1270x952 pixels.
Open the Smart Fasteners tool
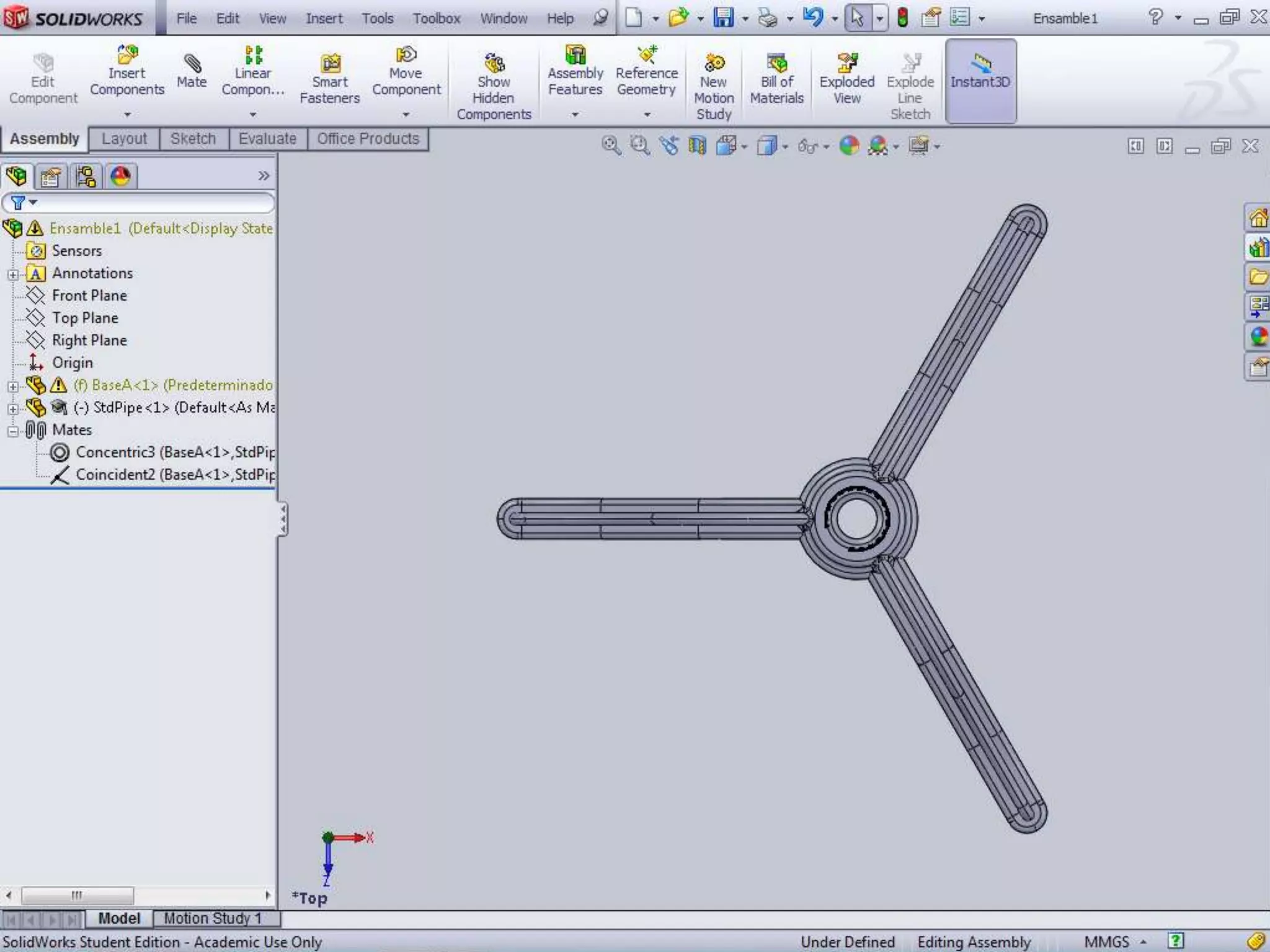(x=329, y=79)
